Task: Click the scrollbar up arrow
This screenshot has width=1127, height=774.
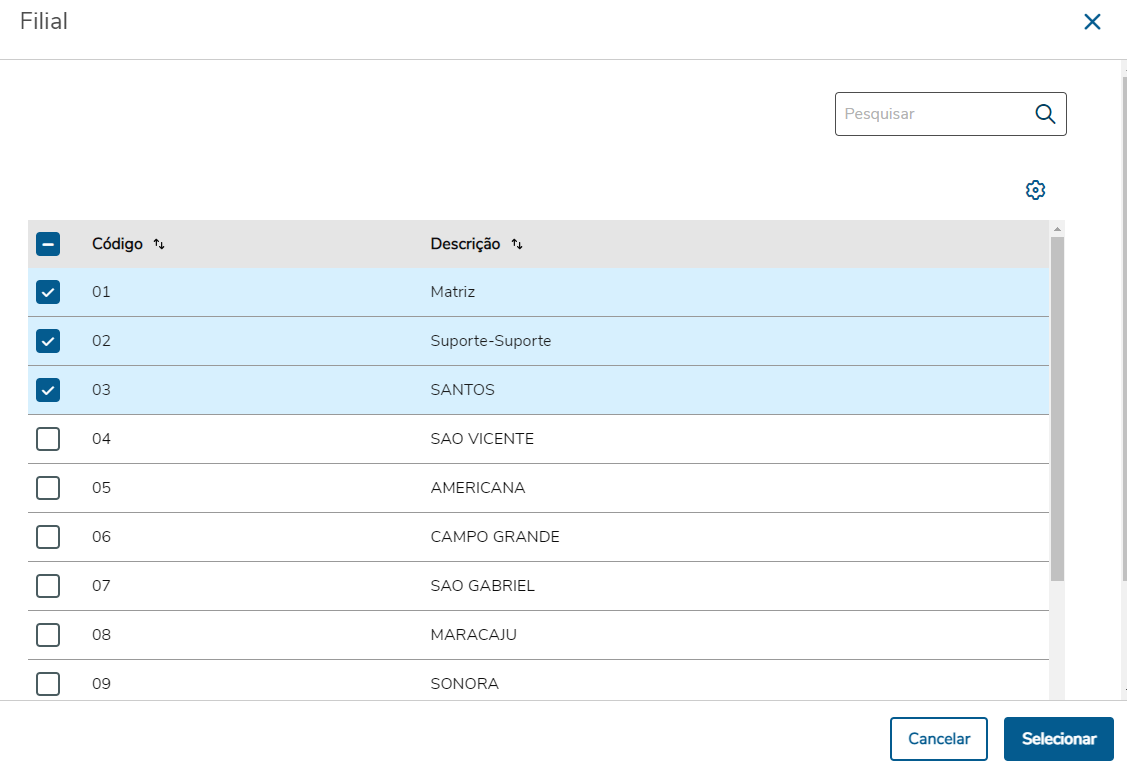Action: coord(1057,229)
